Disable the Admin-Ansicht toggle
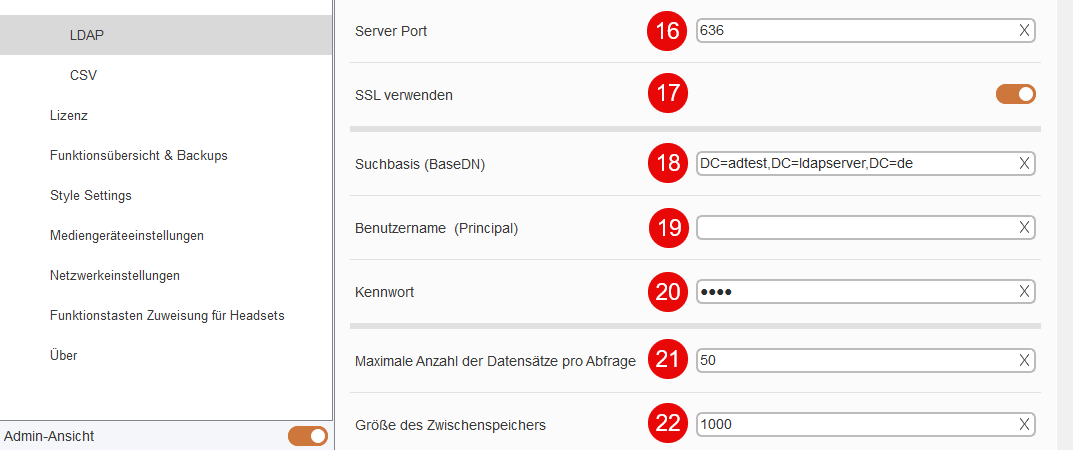1073x450 pixels. pyautogui.click(x=308, y=436)
